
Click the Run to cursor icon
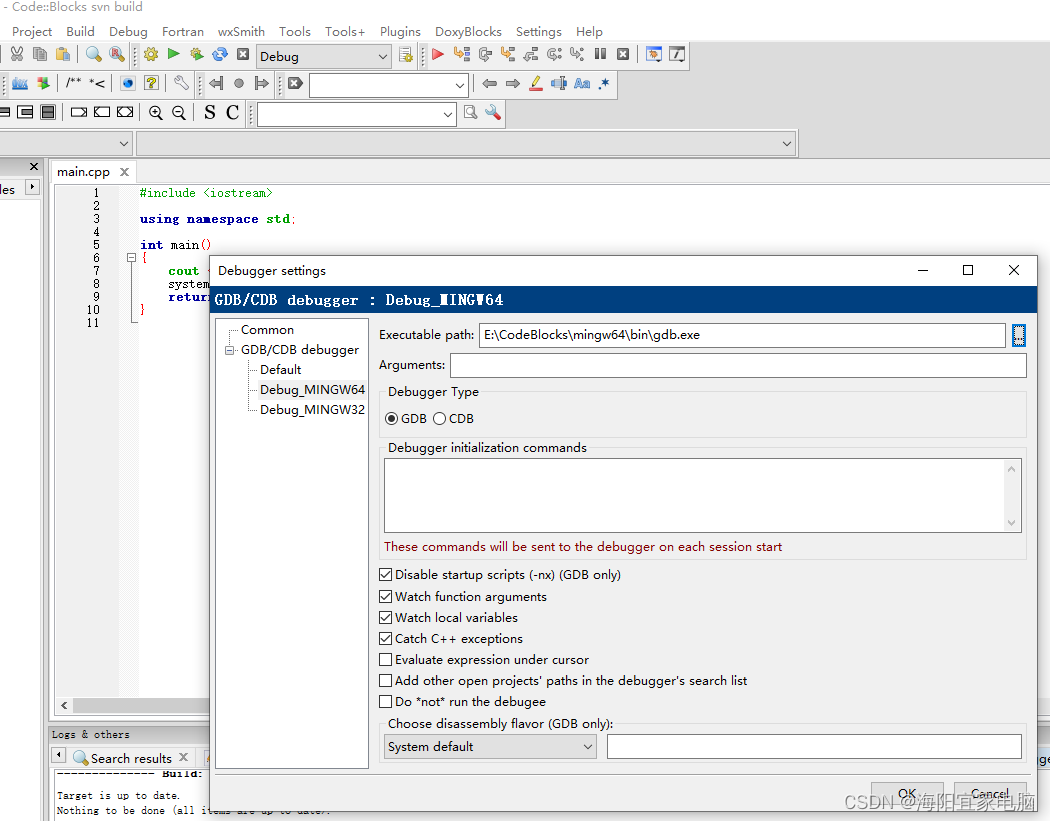click(x=461, y=54)
